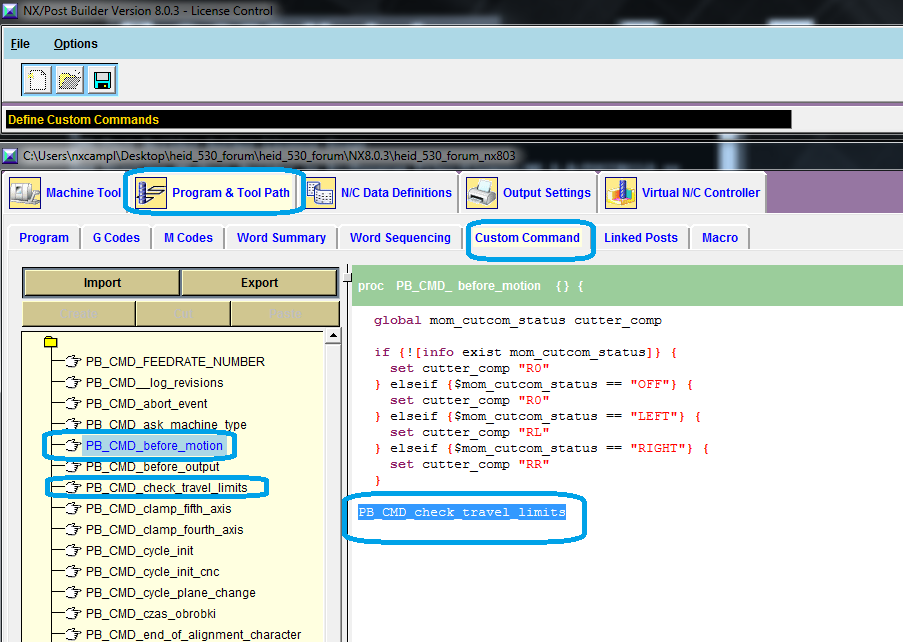Click the heid_530_forum window title icon
Screen dimensions: 903x642
10,156
